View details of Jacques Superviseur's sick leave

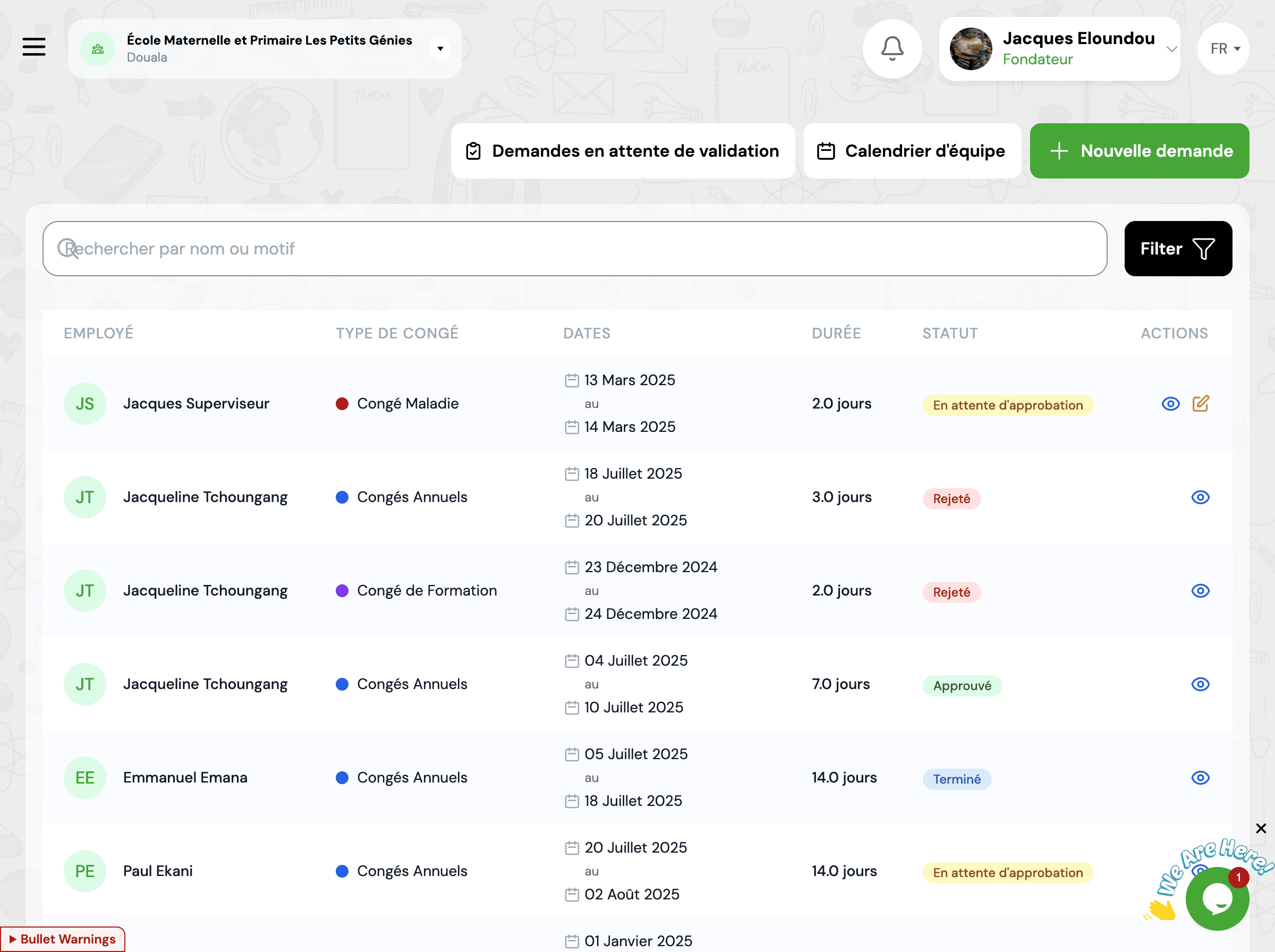pyautogui.click(x=1170, y=404)
